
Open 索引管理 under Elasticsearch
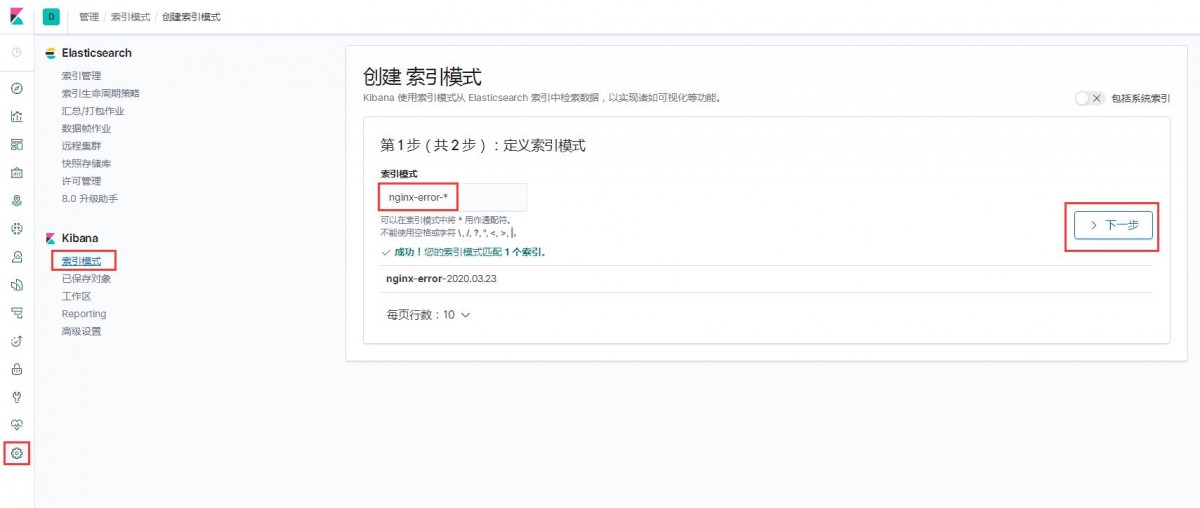tap(81, 76)
